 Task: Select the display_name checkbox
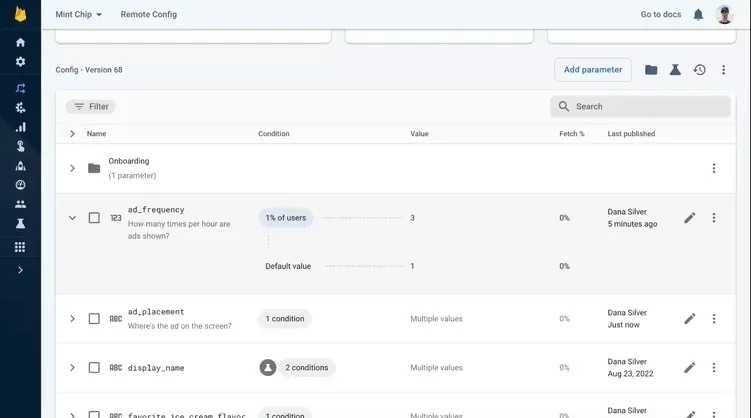coord(94,368)
